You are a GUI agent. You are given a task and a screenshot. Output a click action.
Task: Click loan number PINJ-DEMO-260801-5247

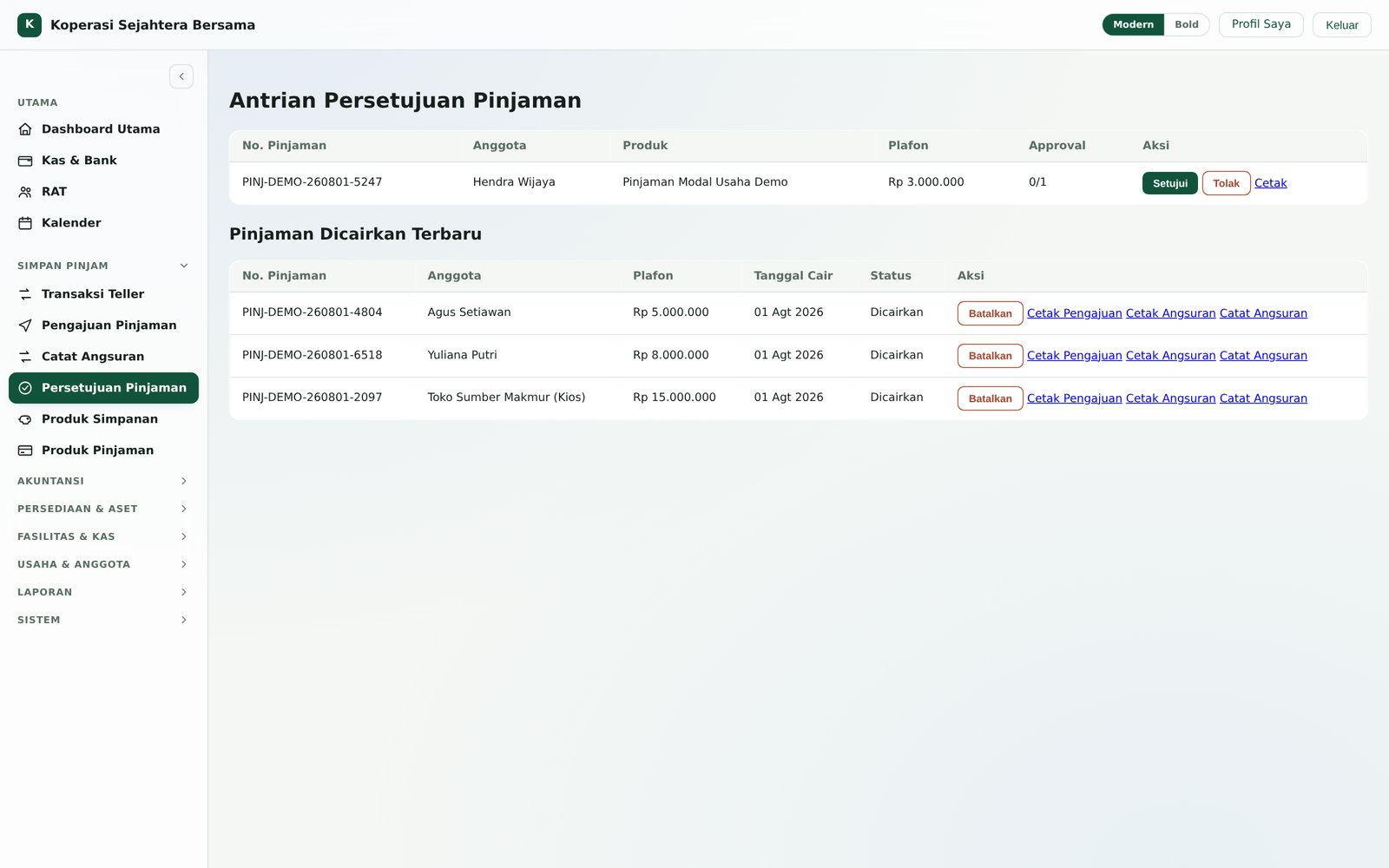pyautogui.click(x=312, y=182)
